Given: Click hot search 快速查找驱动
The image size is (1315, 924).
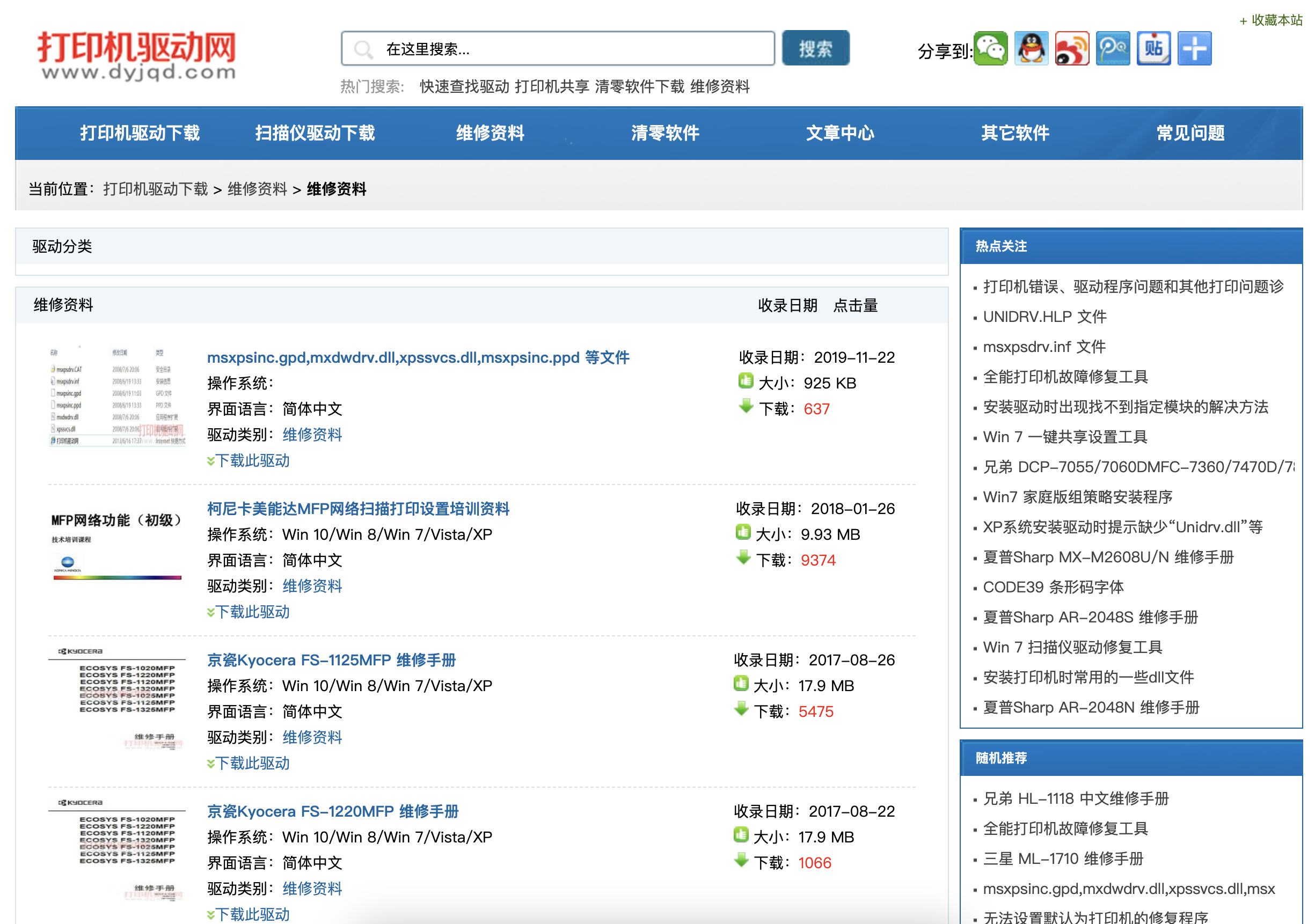Looking at the screenshot, I should click(x=464, y=86).
